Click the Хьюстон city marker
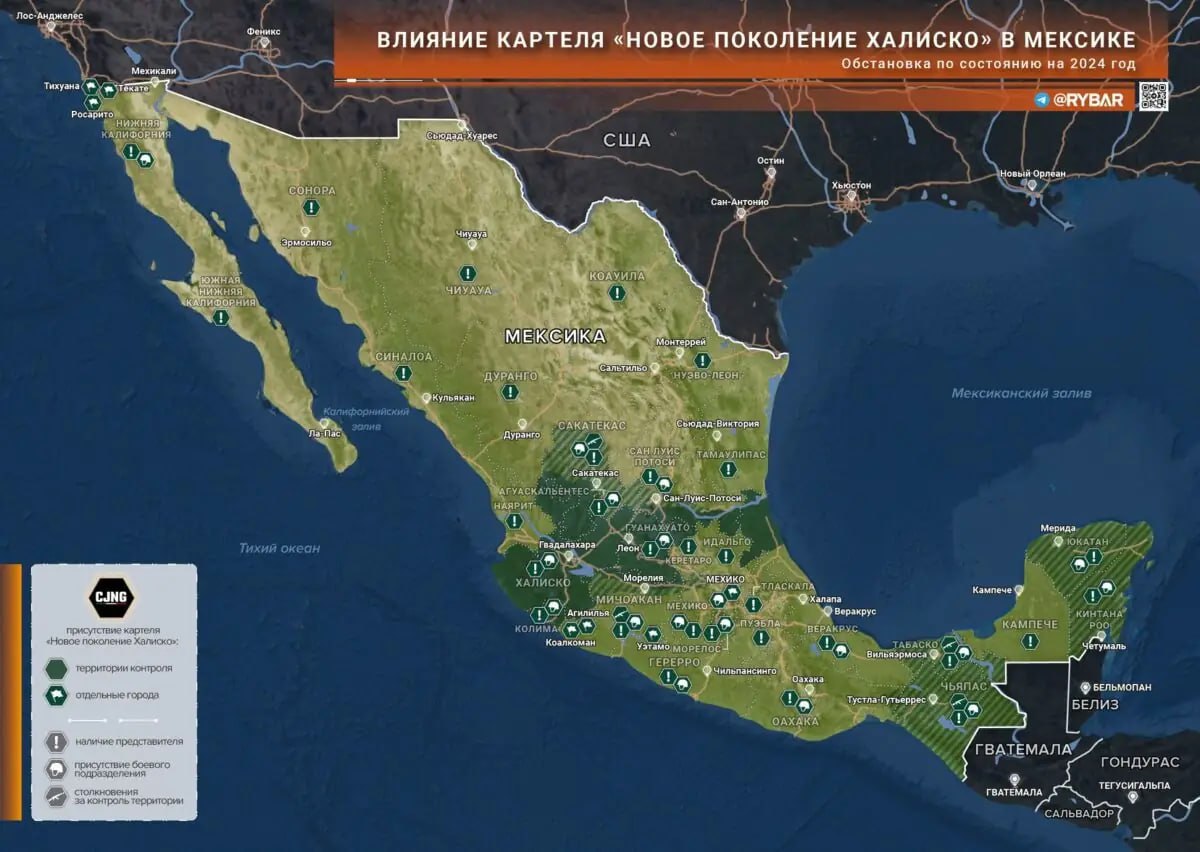 click(852, 198)
